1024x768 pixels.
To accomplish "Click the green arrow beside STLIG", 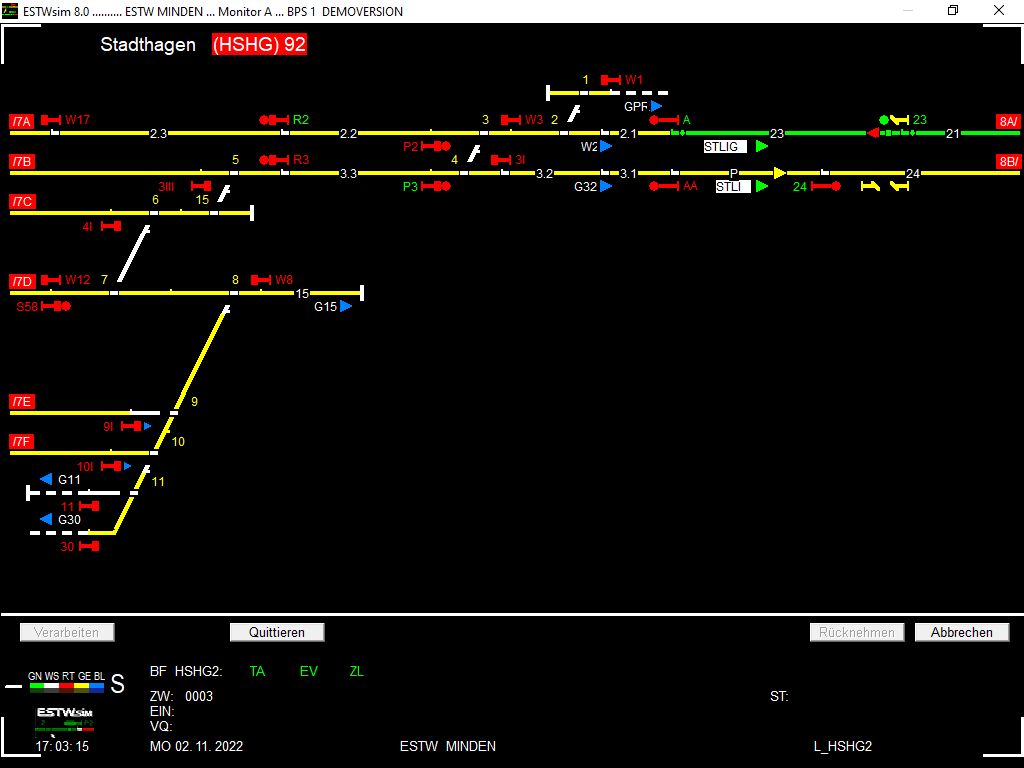I will pyautogui.click(x=762, y=146).
